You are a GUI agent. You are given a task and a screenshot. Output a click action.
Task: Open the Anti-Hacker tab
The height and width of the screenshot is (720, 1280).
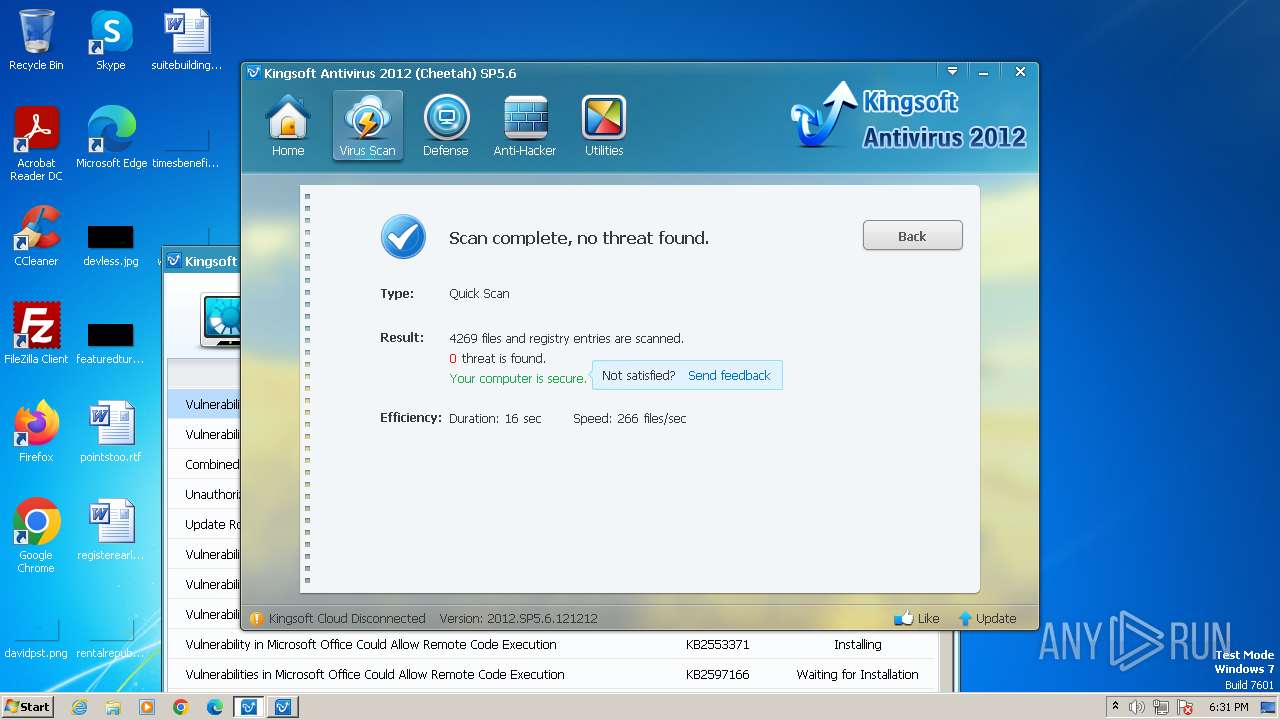(525, 126)
